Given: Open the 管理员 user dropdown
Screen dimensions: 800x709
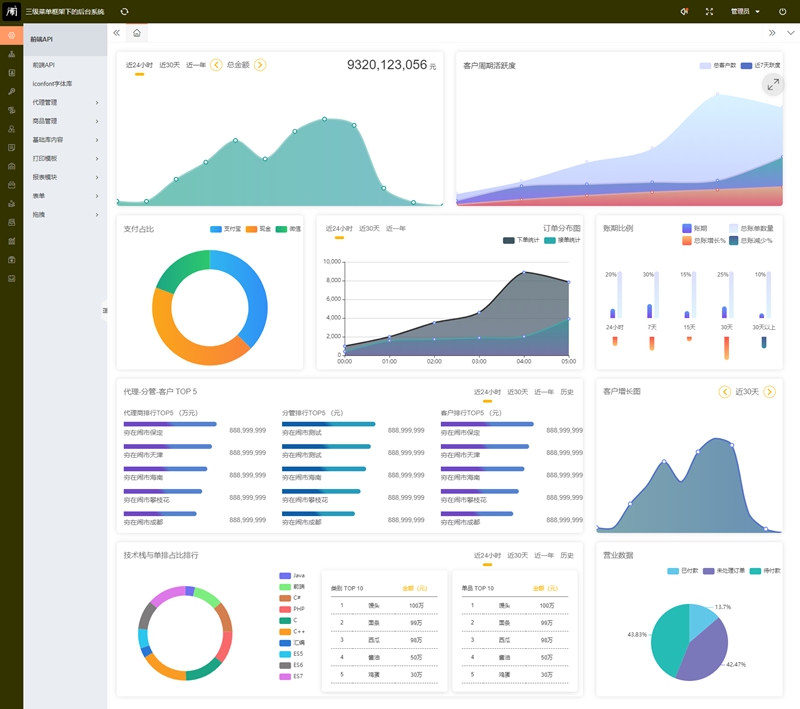Looking at the screenshot, I should coord(745,11).
